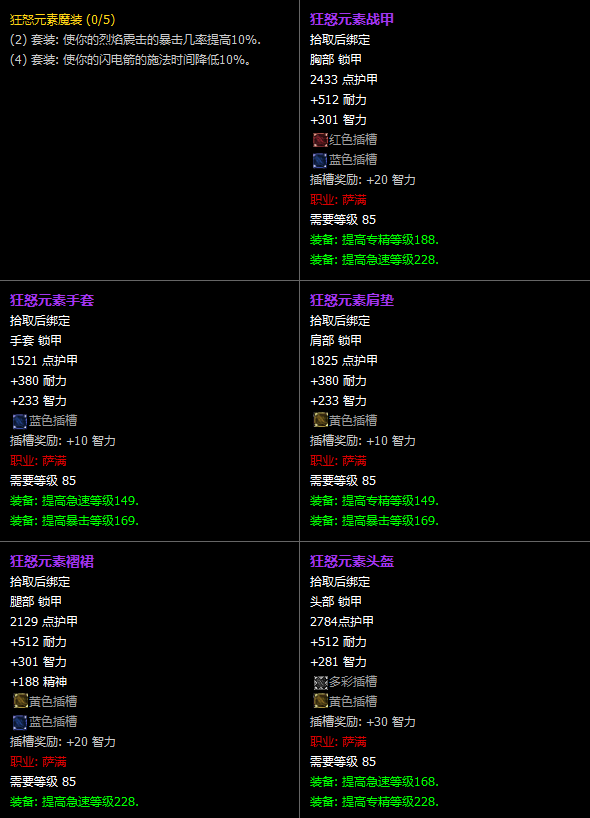Select the 头部 锁甲 slot line
The image size is (590, 818).
click(x=335, y=602)
